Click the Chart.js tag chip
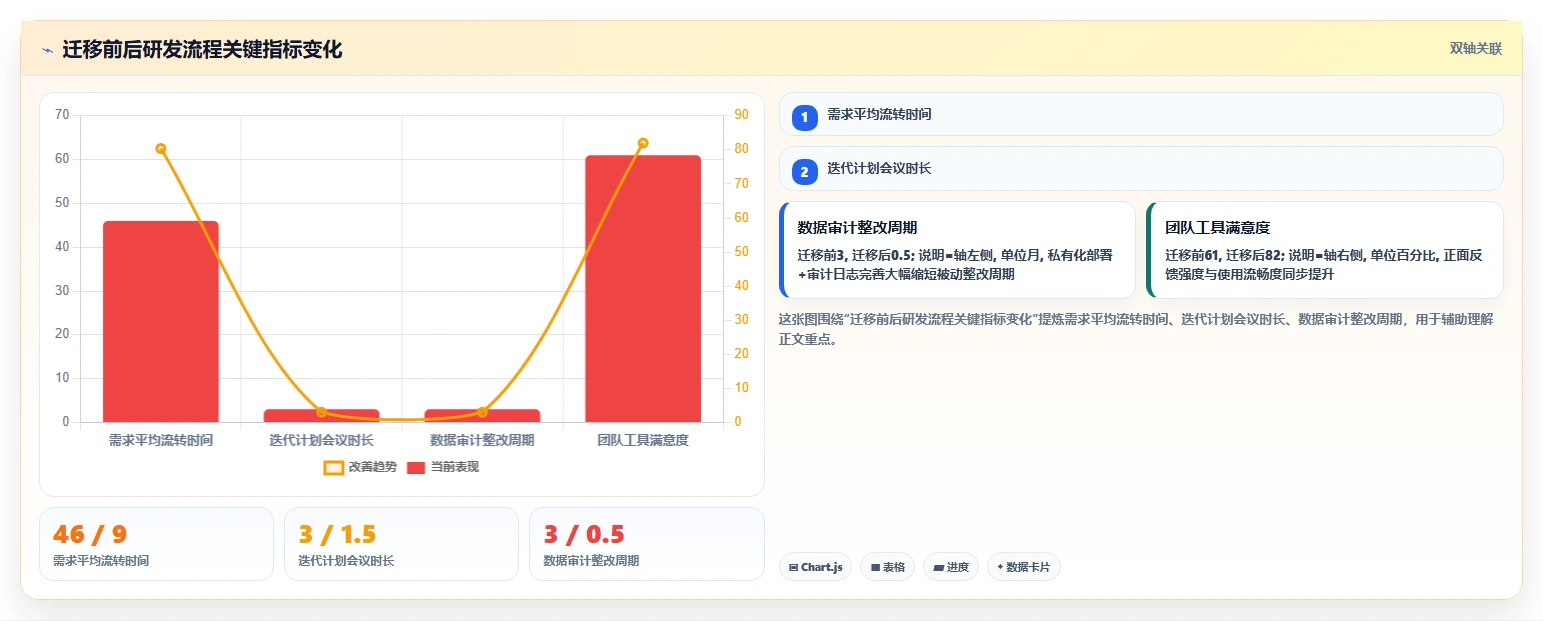1543x621 pixels. click(815, 567)
